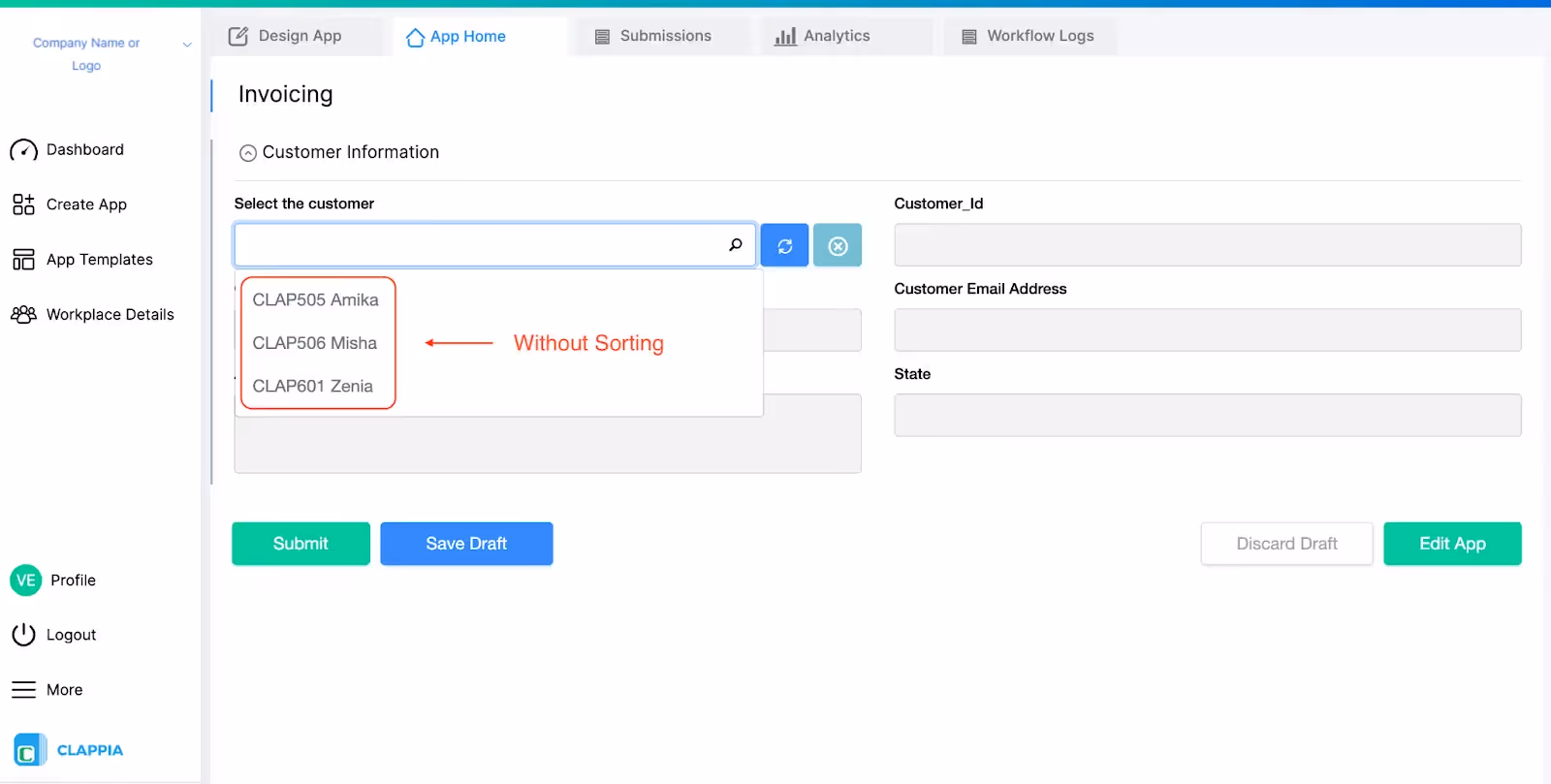Click the Edit App button
Viewport: 1551px width, 784px height.
click(1452, 544)
